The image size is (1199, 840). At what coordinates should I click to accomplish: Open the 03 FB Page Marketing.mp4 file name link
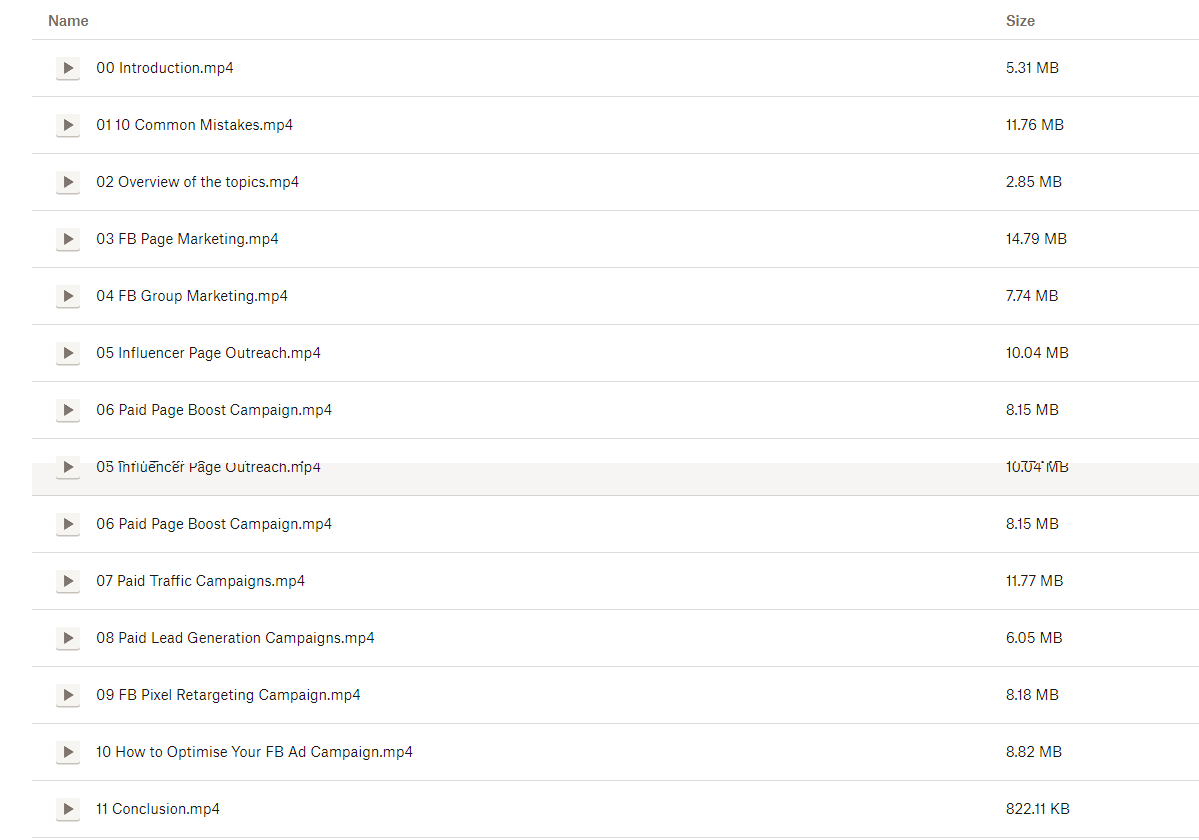pyautogui.click(x=187, y=239)
